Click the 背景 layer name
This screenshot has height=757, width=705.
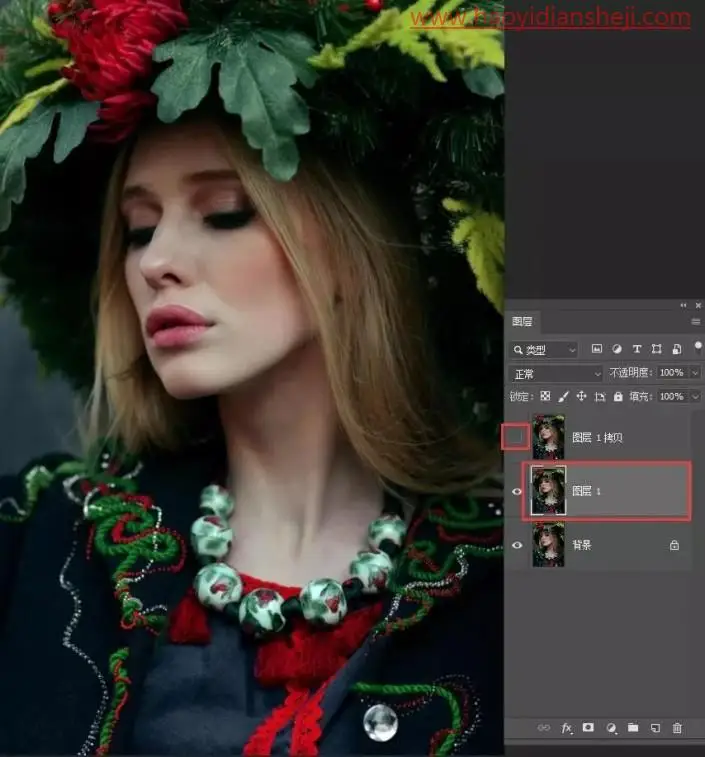[581, 545]
